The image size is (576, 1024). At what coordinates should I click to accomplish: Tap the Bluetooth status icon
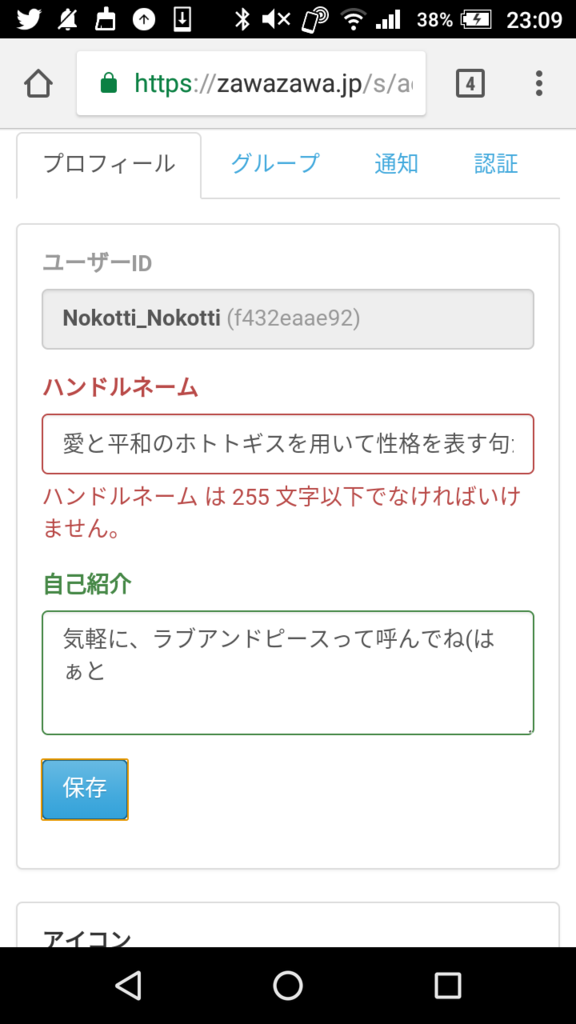tap(242, 20)
